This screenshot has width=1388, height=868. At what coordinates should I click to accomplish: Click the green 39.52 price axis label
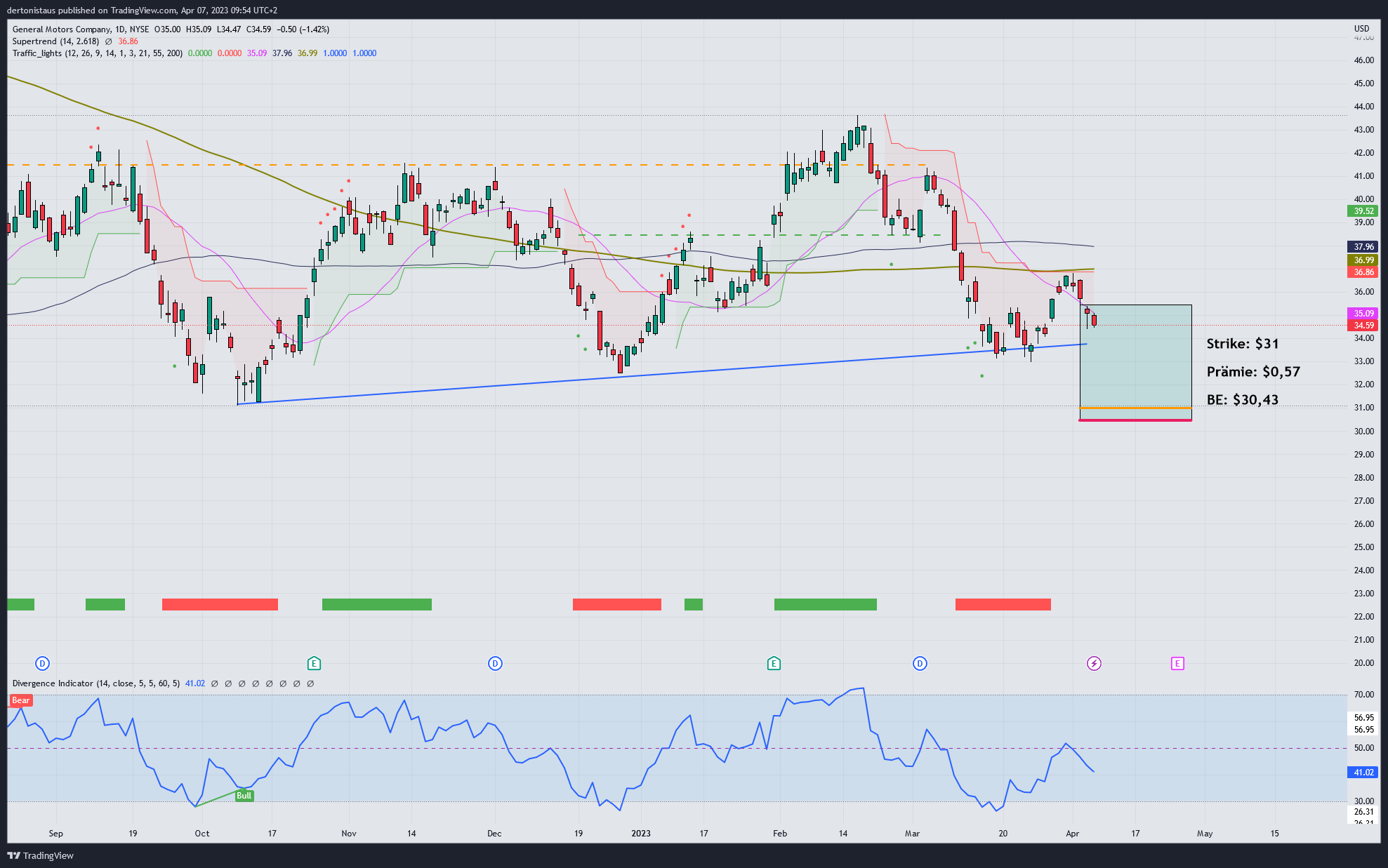pyautogui.click(x=1363, y=211)
